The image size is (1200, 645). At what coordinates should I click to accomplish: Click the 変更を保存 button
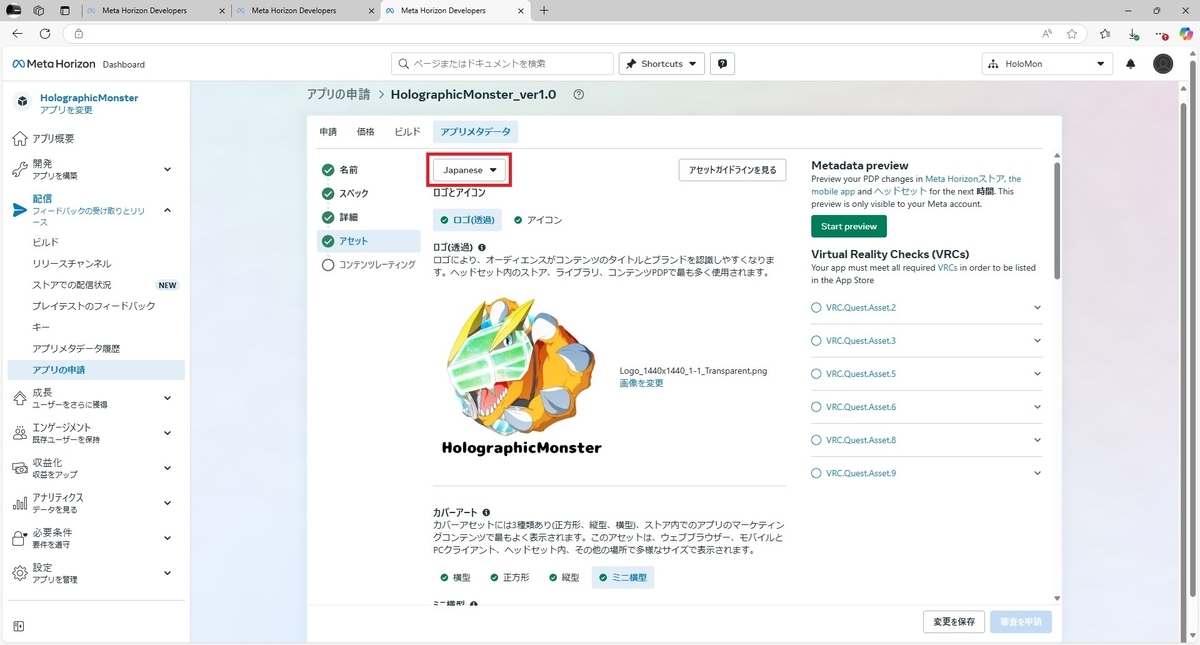coord(954,622)
